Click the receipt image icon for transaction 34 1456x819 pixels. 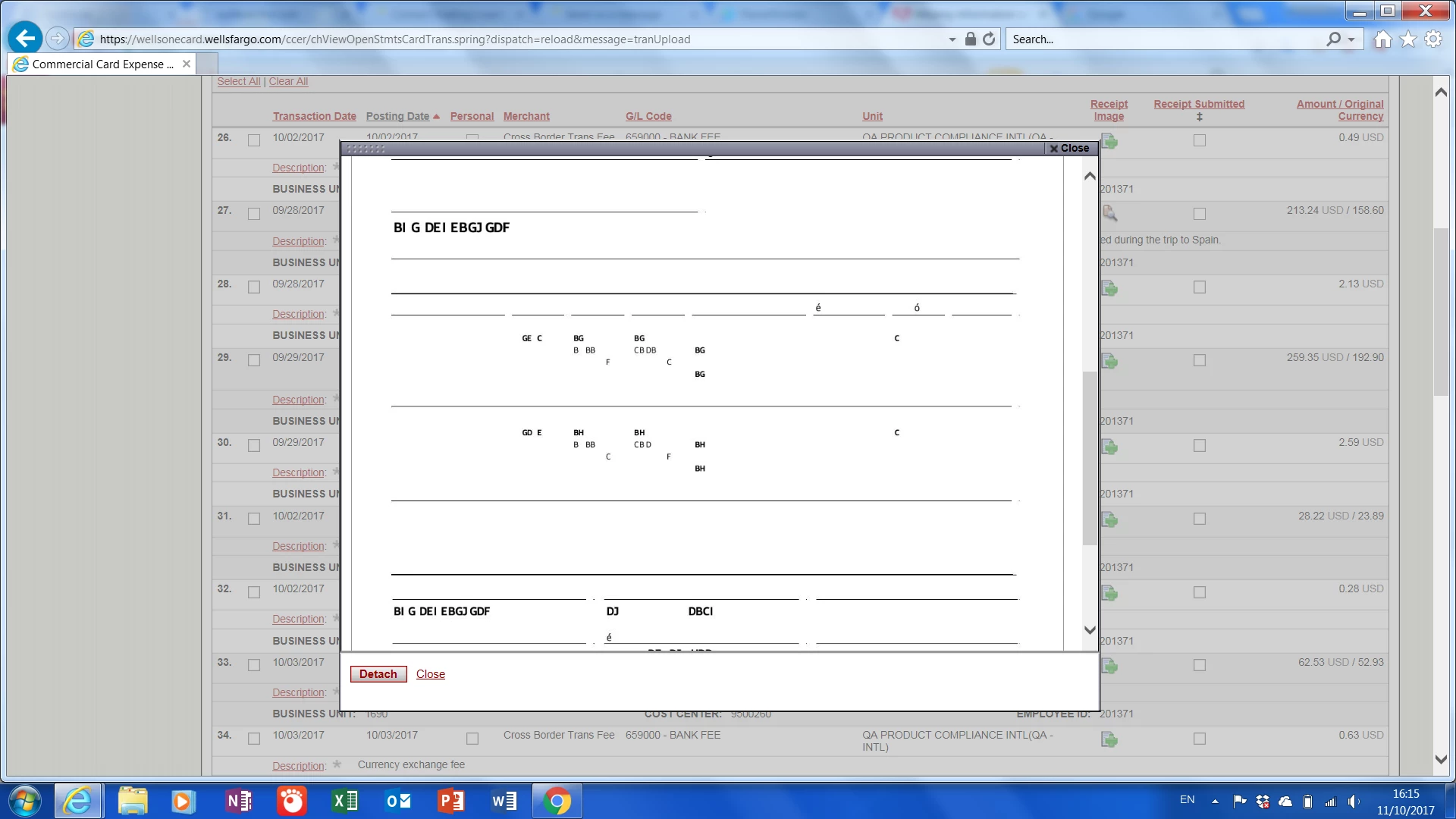(x=1109, y=739)
